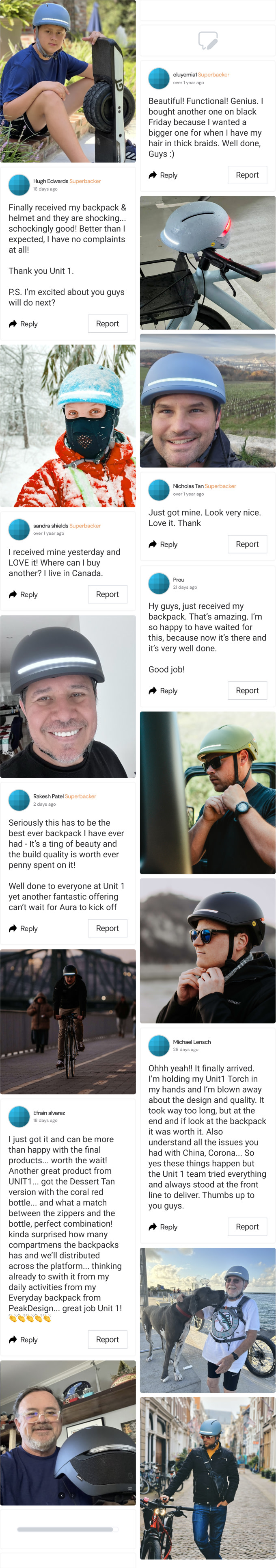Report oluyemial's comment
The image size is (276, 1568).
click(x=248, y=175)
